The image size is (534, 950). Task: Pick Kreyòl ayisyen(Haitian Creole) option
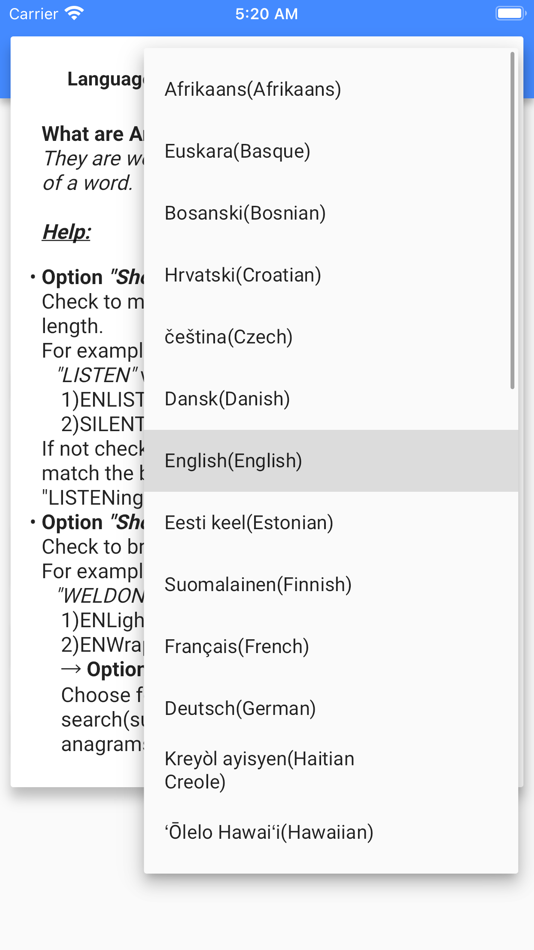pyautogui.click(x=331, y=770)
